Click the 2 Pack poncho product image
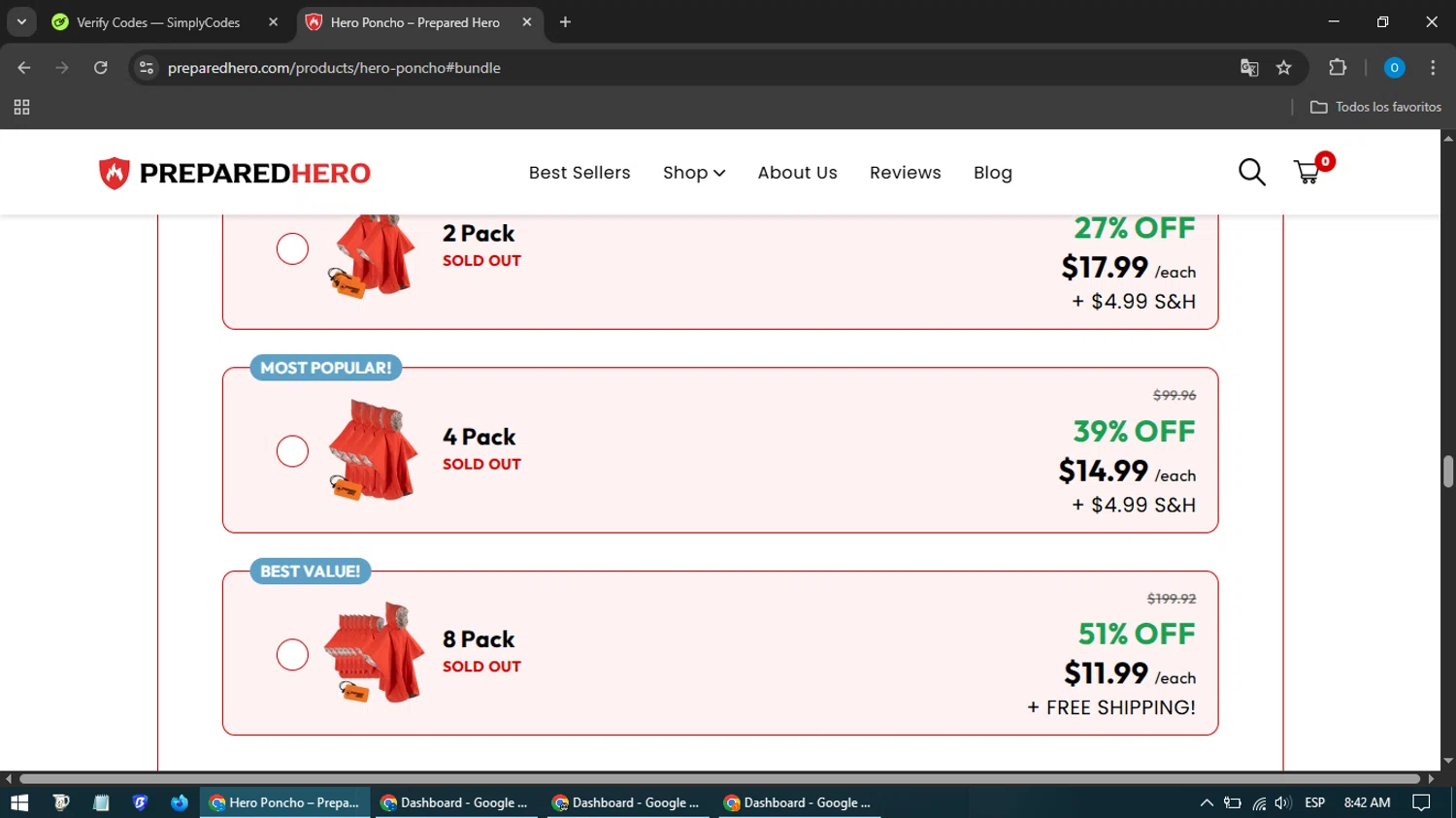 click(x=373, y=255)
